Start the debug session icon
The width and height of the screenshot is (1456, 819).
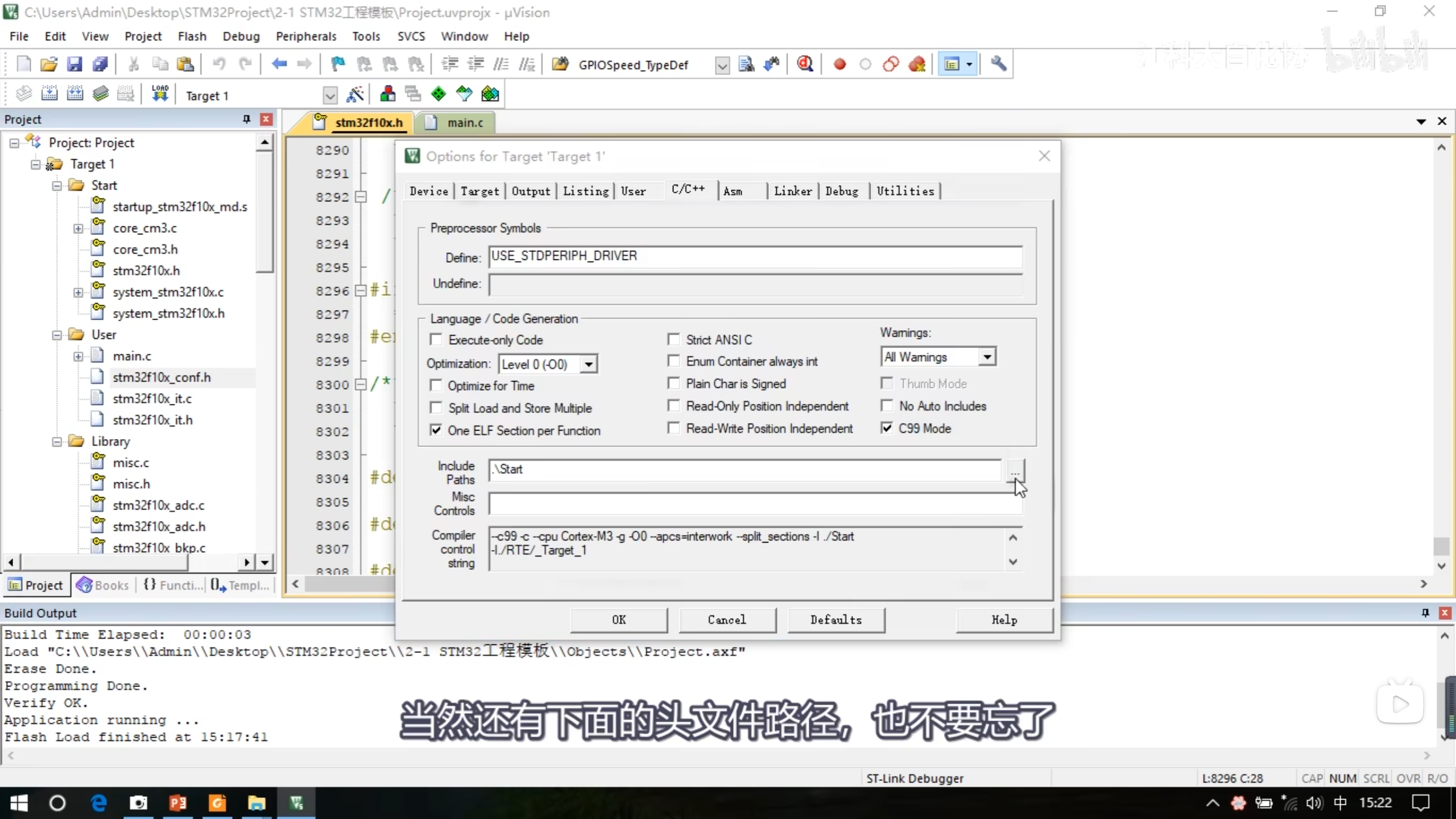click(805, 64)
